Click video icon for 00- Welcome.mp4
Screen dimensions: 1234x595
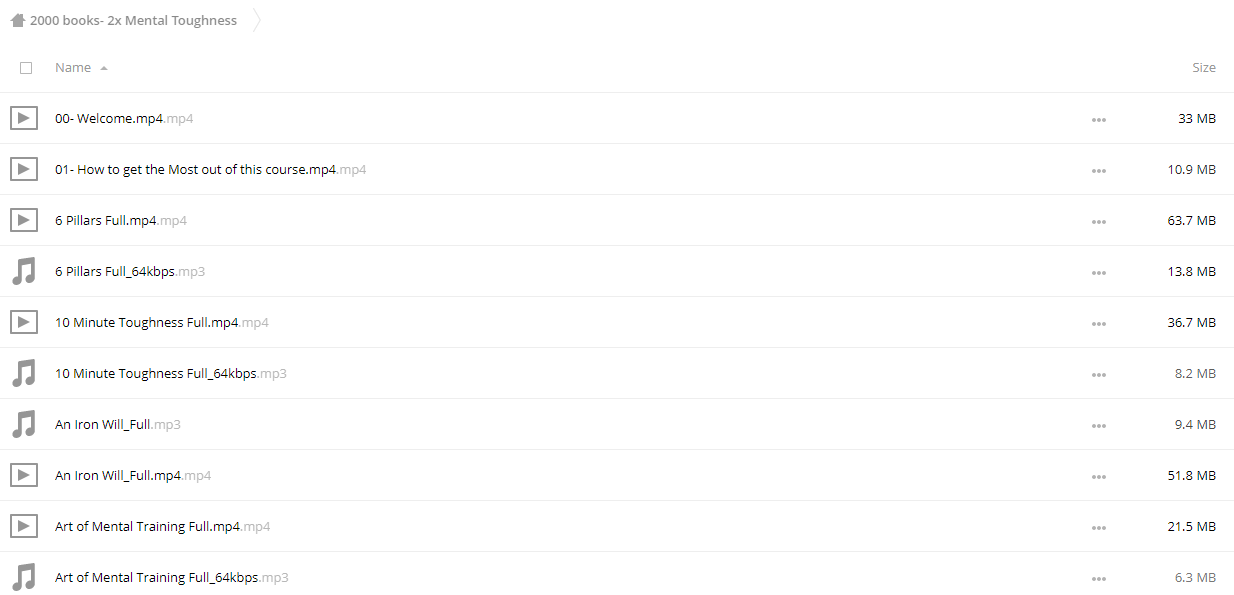tap(24, 118)
